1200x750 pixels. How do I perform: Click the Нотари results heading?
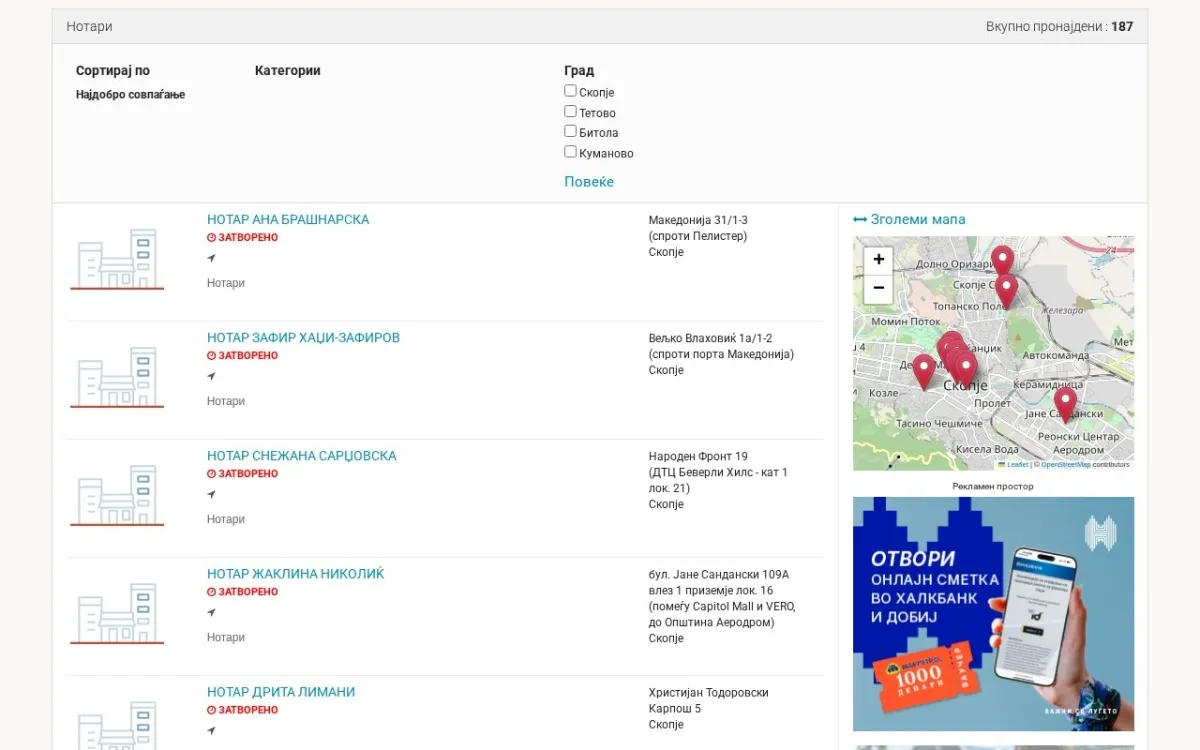point(89,26)
